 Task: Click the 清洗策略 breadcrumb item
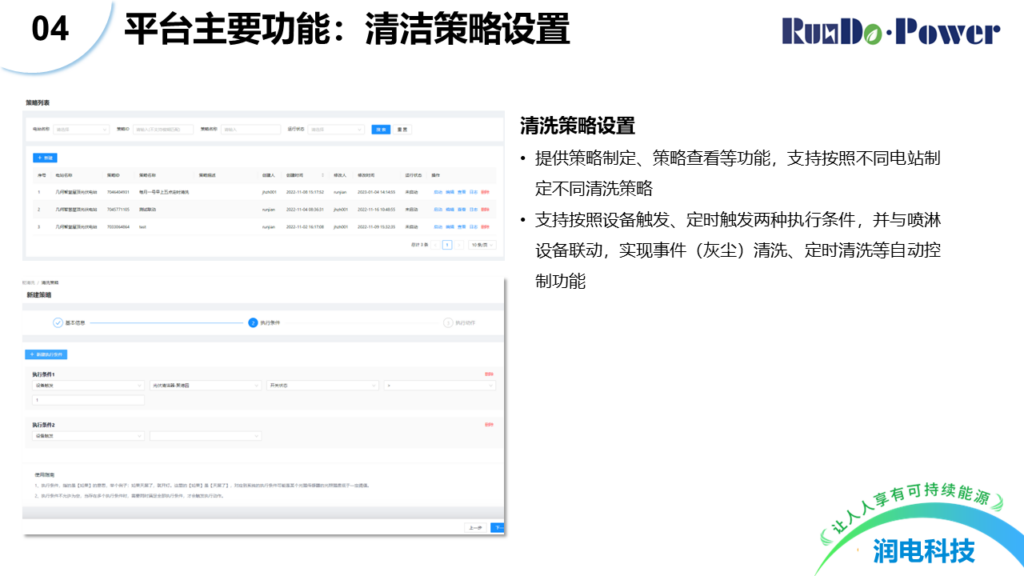(x=50, y=283)
